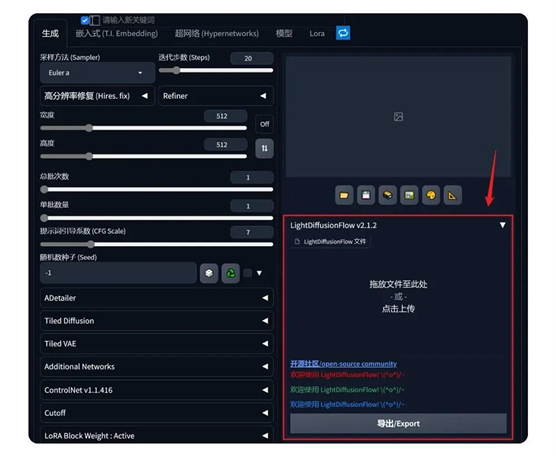The width and height of the screenshot is (556, 456).
Task: Open the output folder icon below preview
Action: click(x=344, y=195)
